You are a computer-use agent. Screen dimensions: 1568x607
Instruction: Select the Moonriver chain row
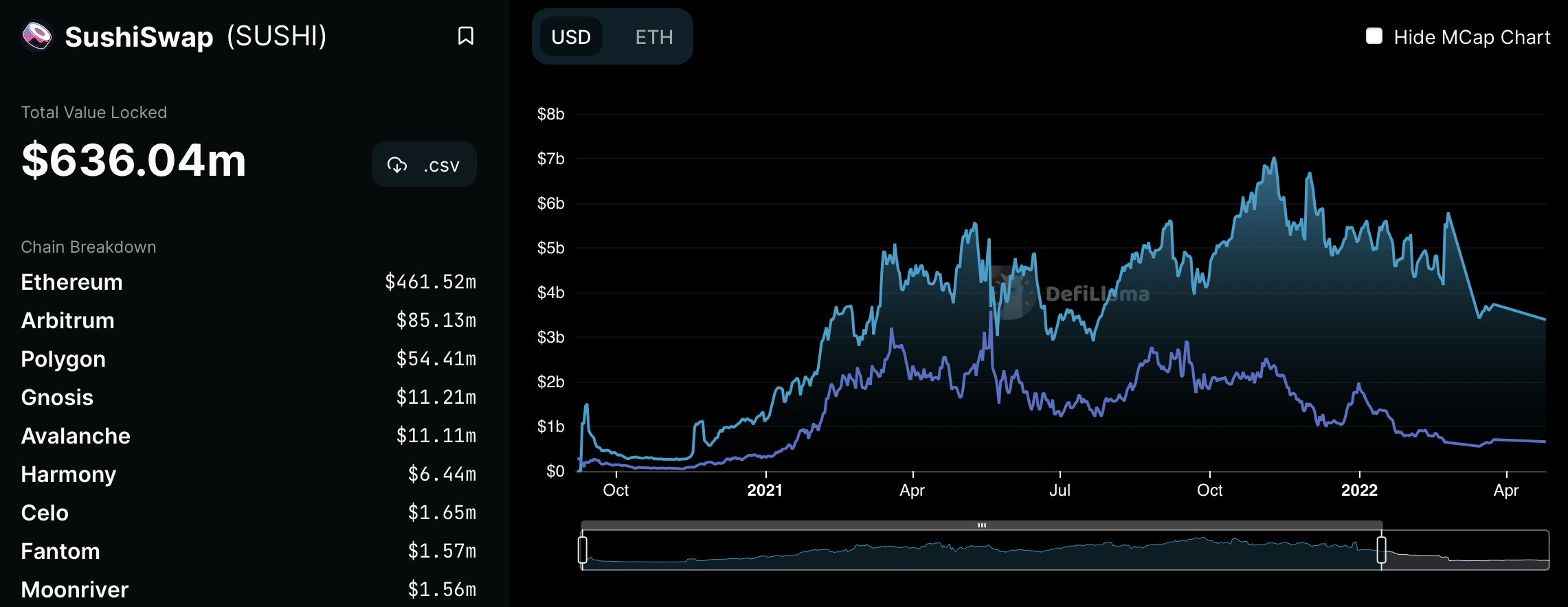pyautogui.click(x=249, y=590)
